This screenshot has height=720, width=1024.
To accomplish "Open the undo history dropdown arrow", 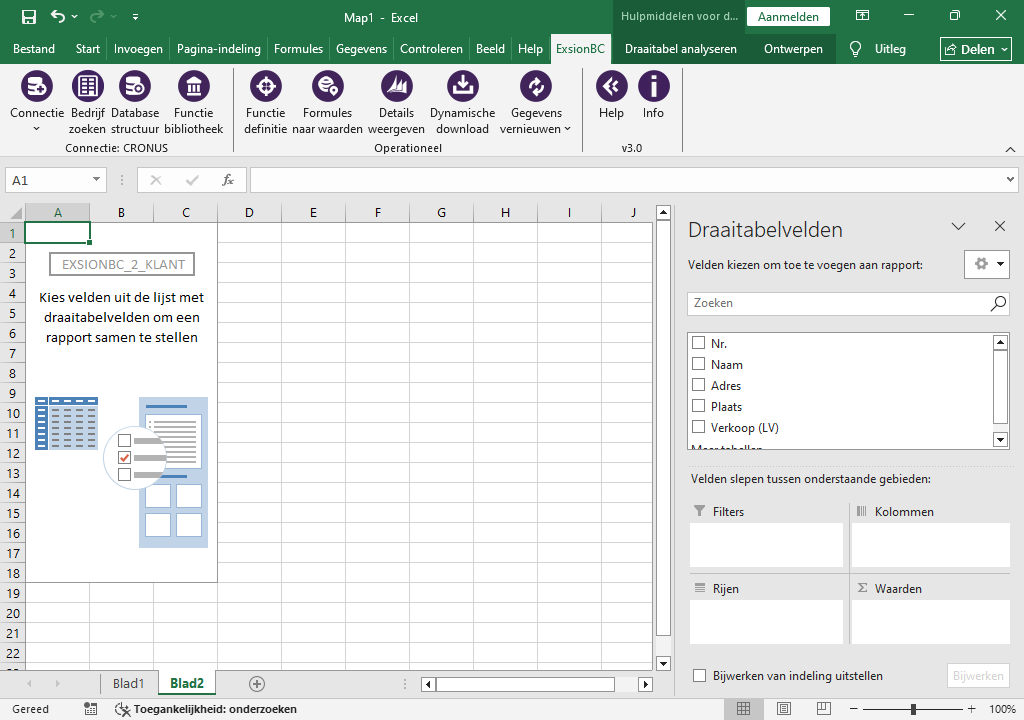I will [x=74, y=16].
